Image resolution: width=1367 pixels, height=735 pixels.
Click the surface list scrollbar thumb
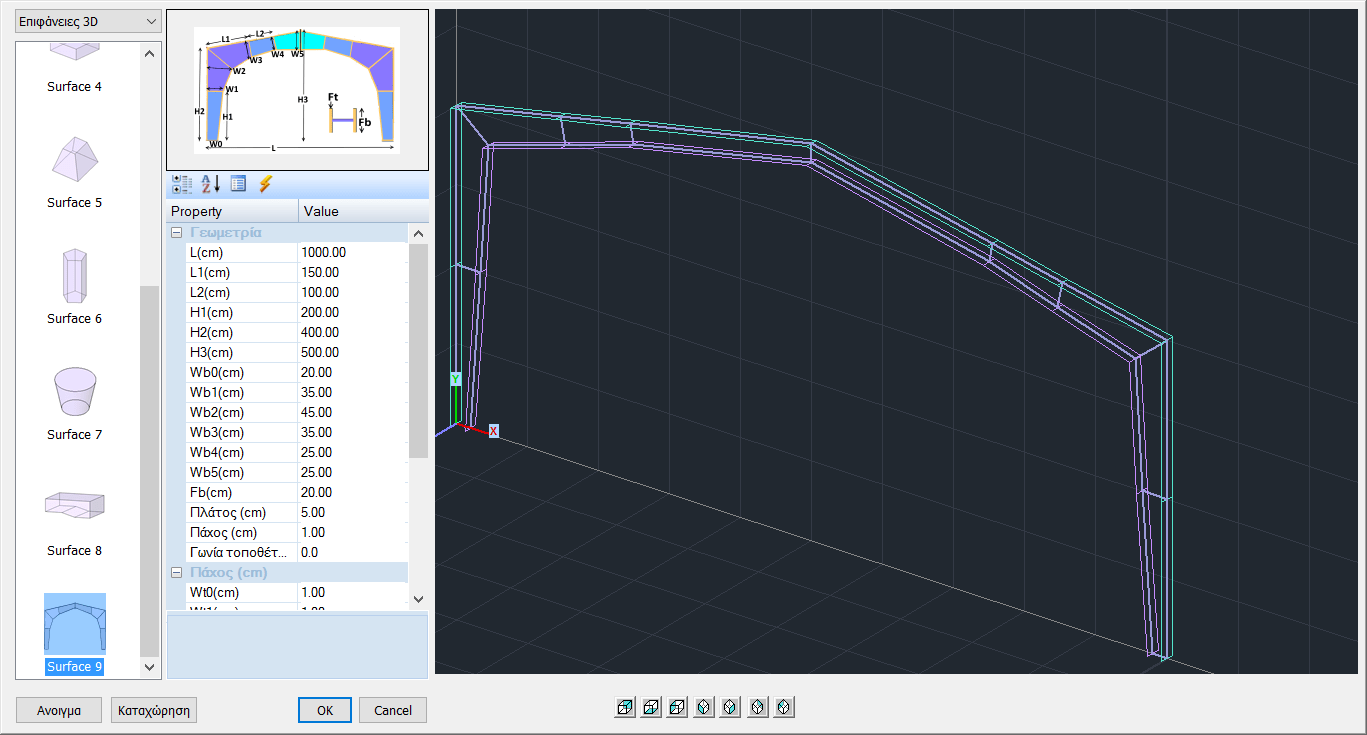coord(150,470)
